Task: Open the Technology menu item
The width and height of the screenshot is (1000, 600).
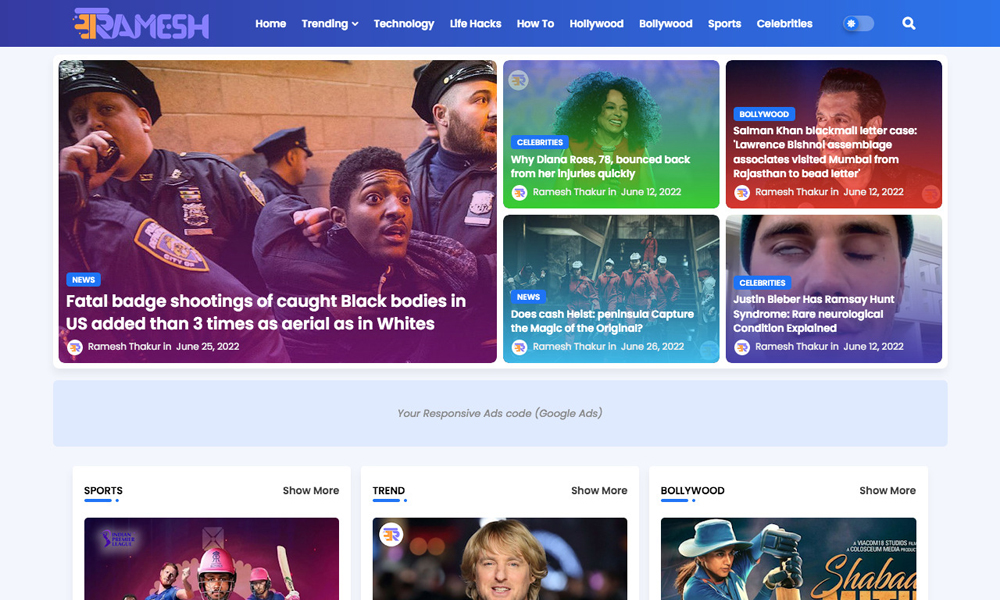Action: [x=404, y=24]
